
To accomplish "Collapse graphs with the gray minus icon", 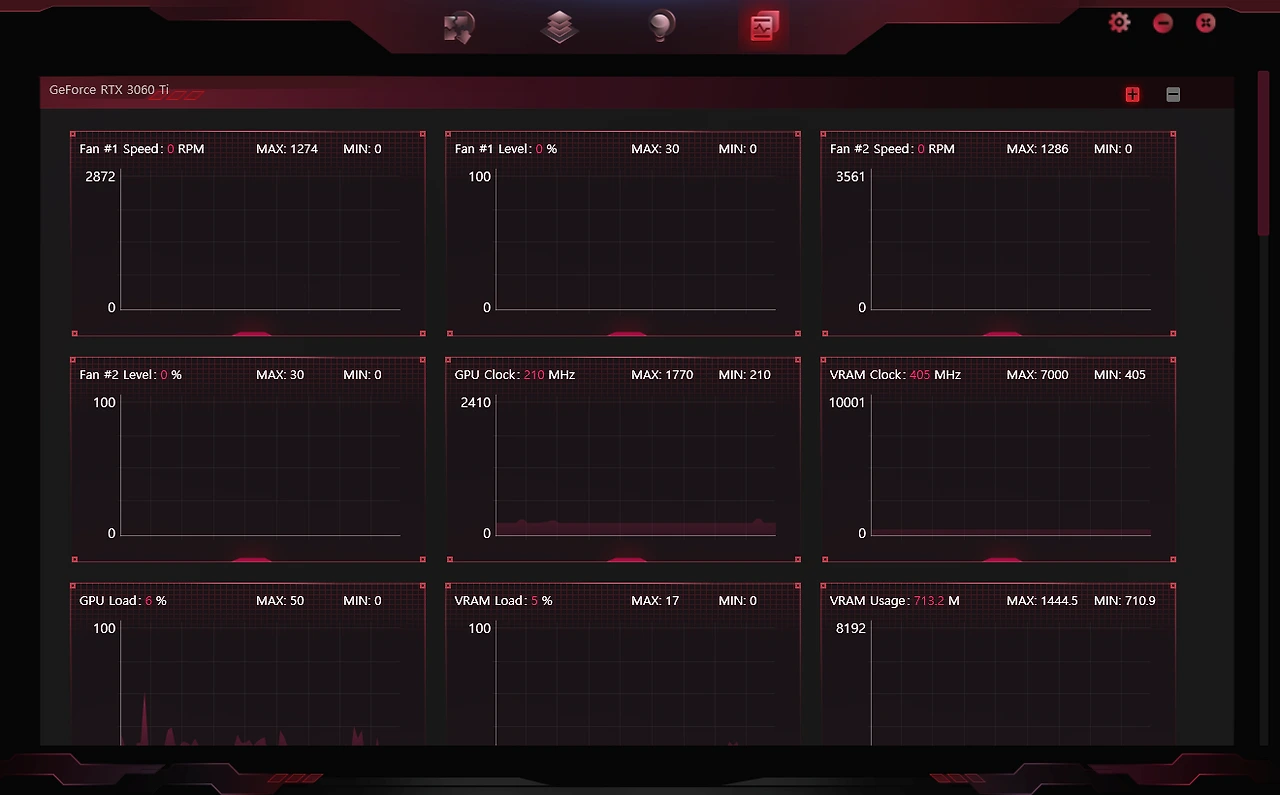I will [x=1173, y=94].
